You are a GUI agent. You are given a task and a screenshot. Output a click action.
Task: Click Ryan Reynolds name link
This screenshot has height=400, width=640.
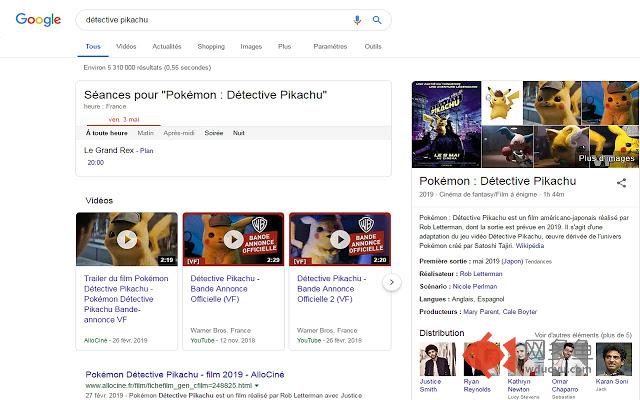tap(477, 385)
